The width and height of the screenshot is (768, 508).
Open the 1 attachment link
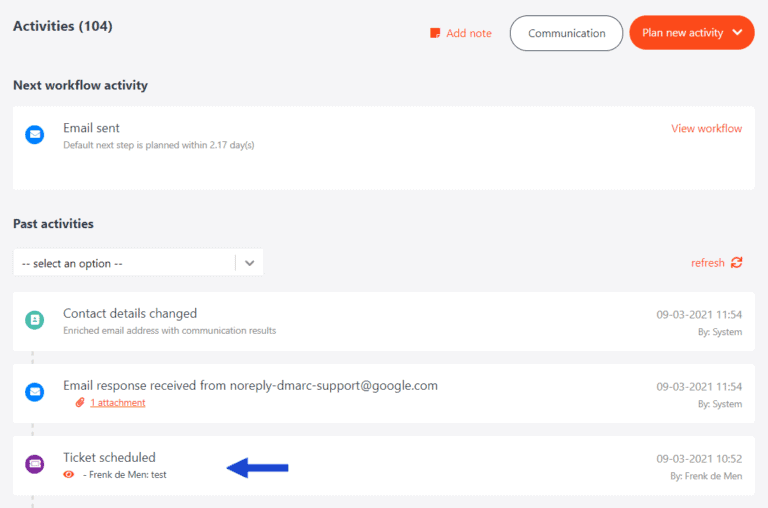coord(117,403)
